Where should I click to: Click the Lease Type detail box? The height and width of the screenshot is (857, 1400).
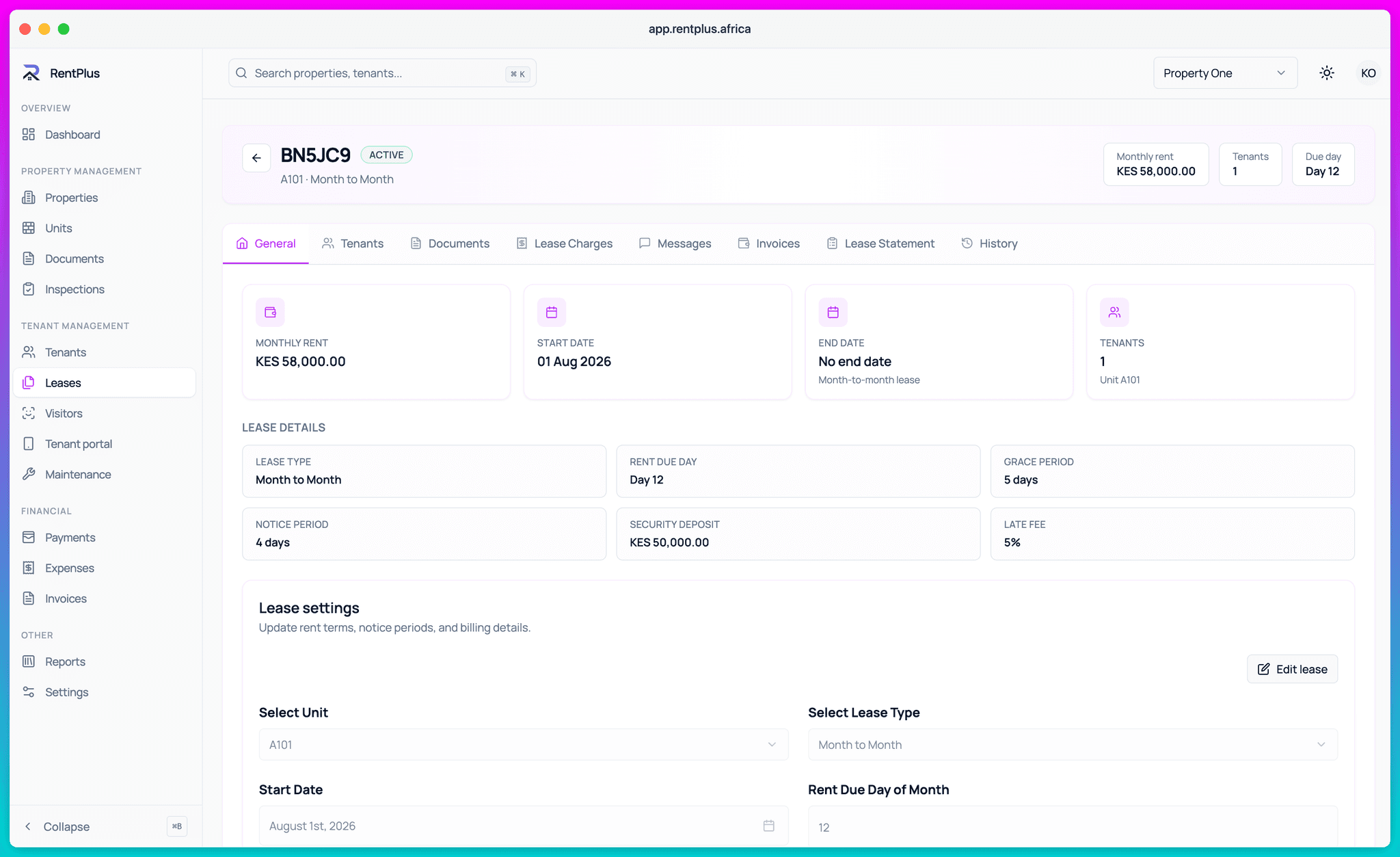click(x=424, y=471)
